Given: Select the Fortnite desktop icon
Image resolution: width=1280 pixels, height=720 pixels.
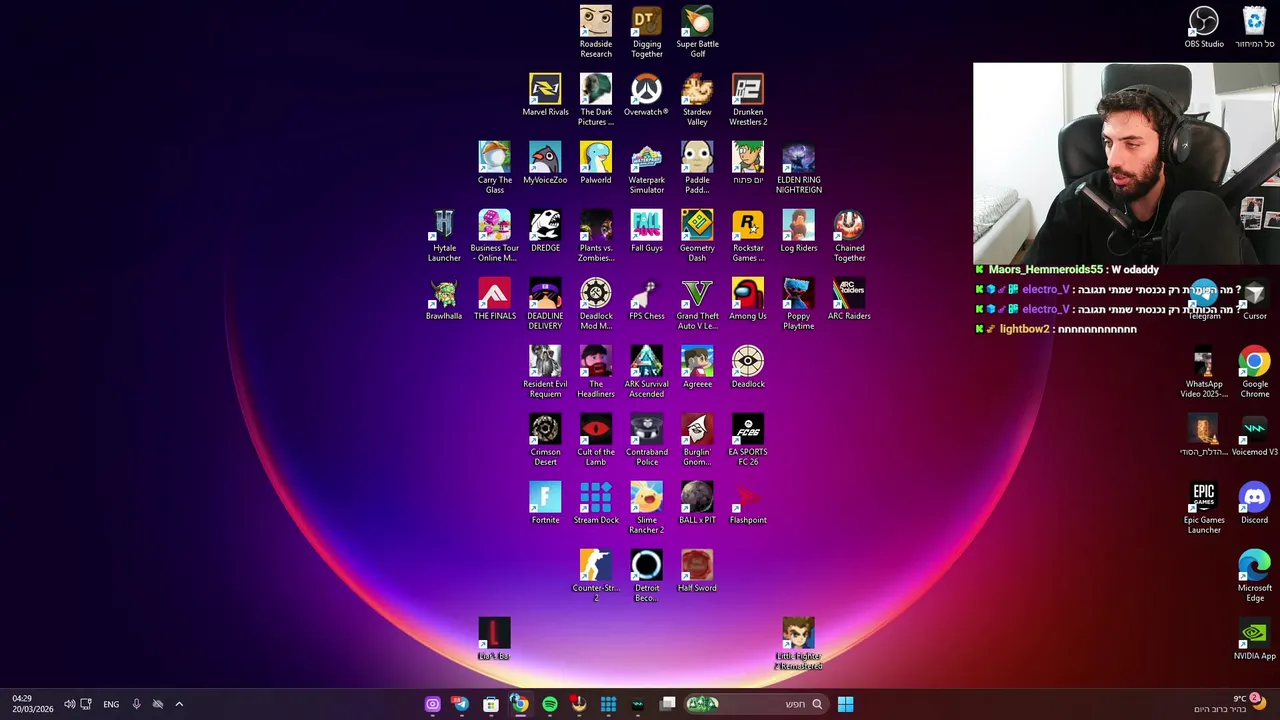Looking at the screenshot, I should [545, 503].
